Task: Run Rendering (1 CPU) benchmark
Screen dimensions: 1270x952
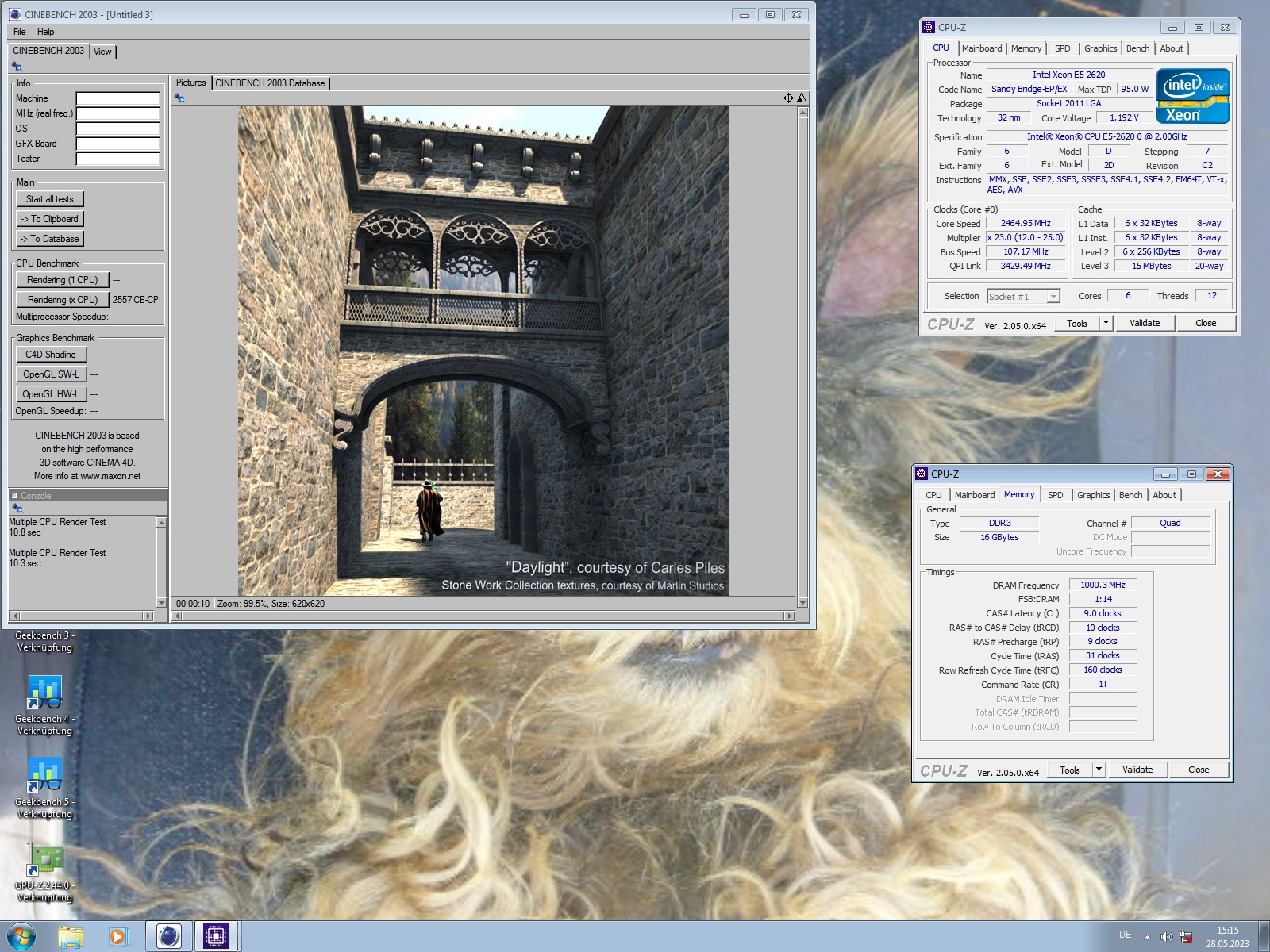Action: tap(62, 280)
